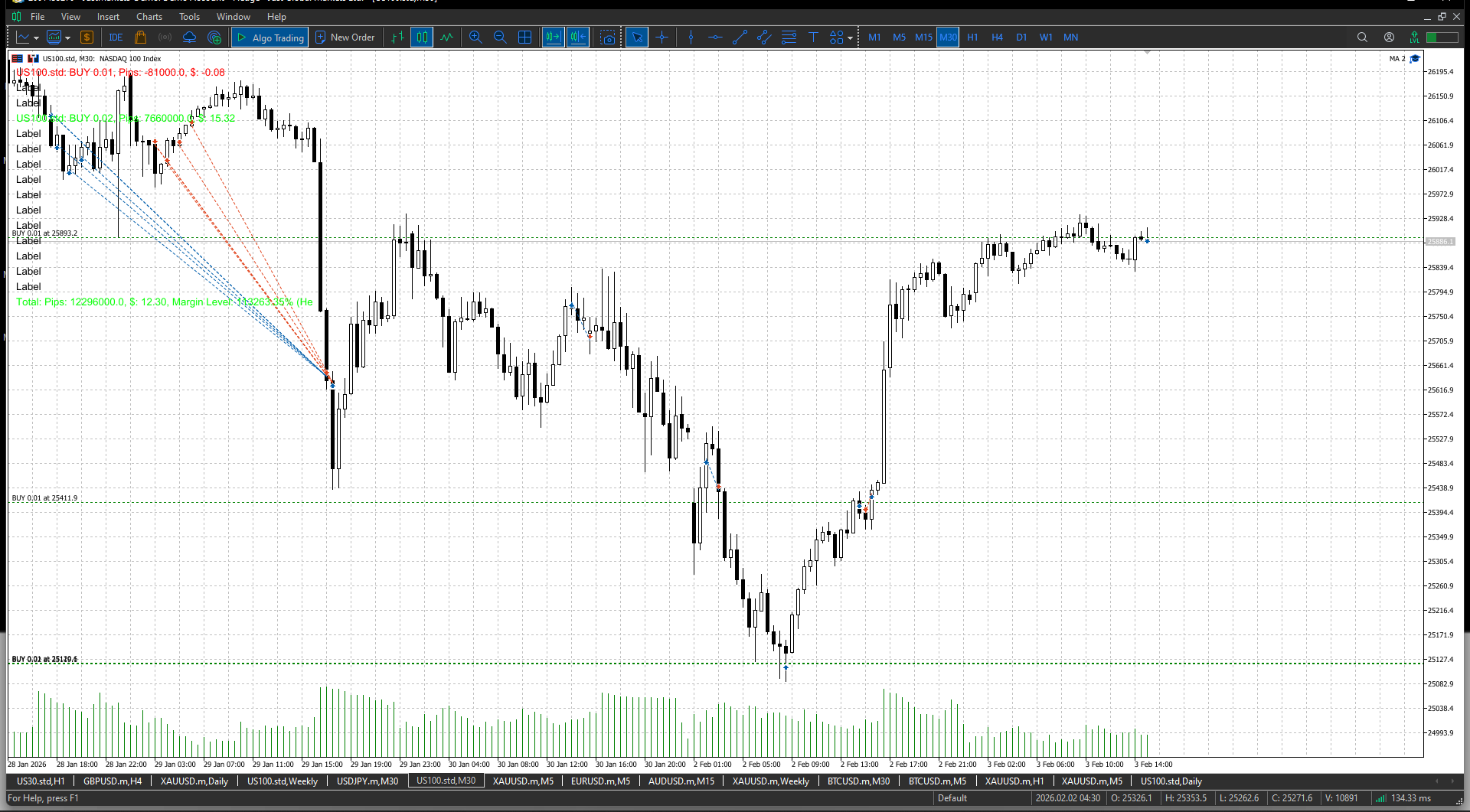The height and width of the screenshot is (812, 1470).
Task: Select the trendline drawing tool
Action: tap(740, 38)
